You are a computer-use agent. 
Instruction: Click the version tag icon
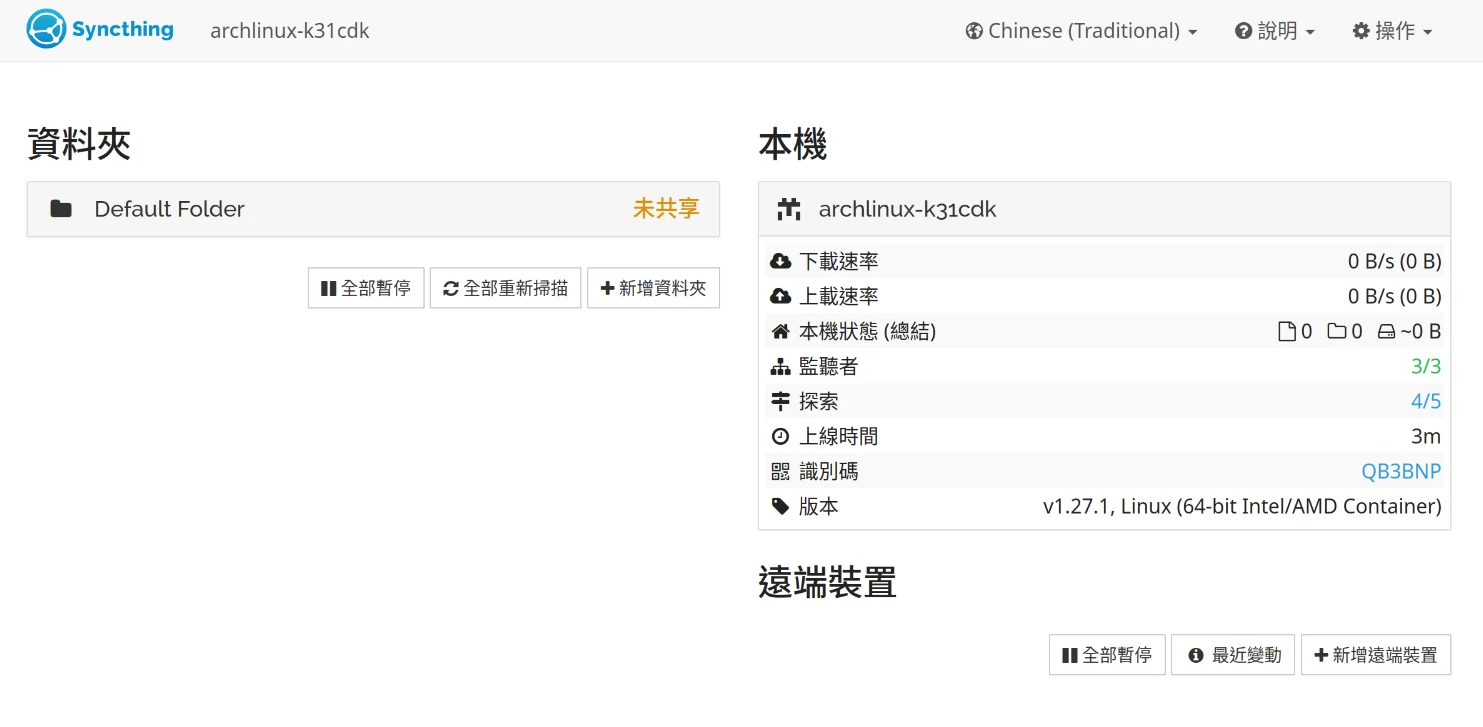781,507
